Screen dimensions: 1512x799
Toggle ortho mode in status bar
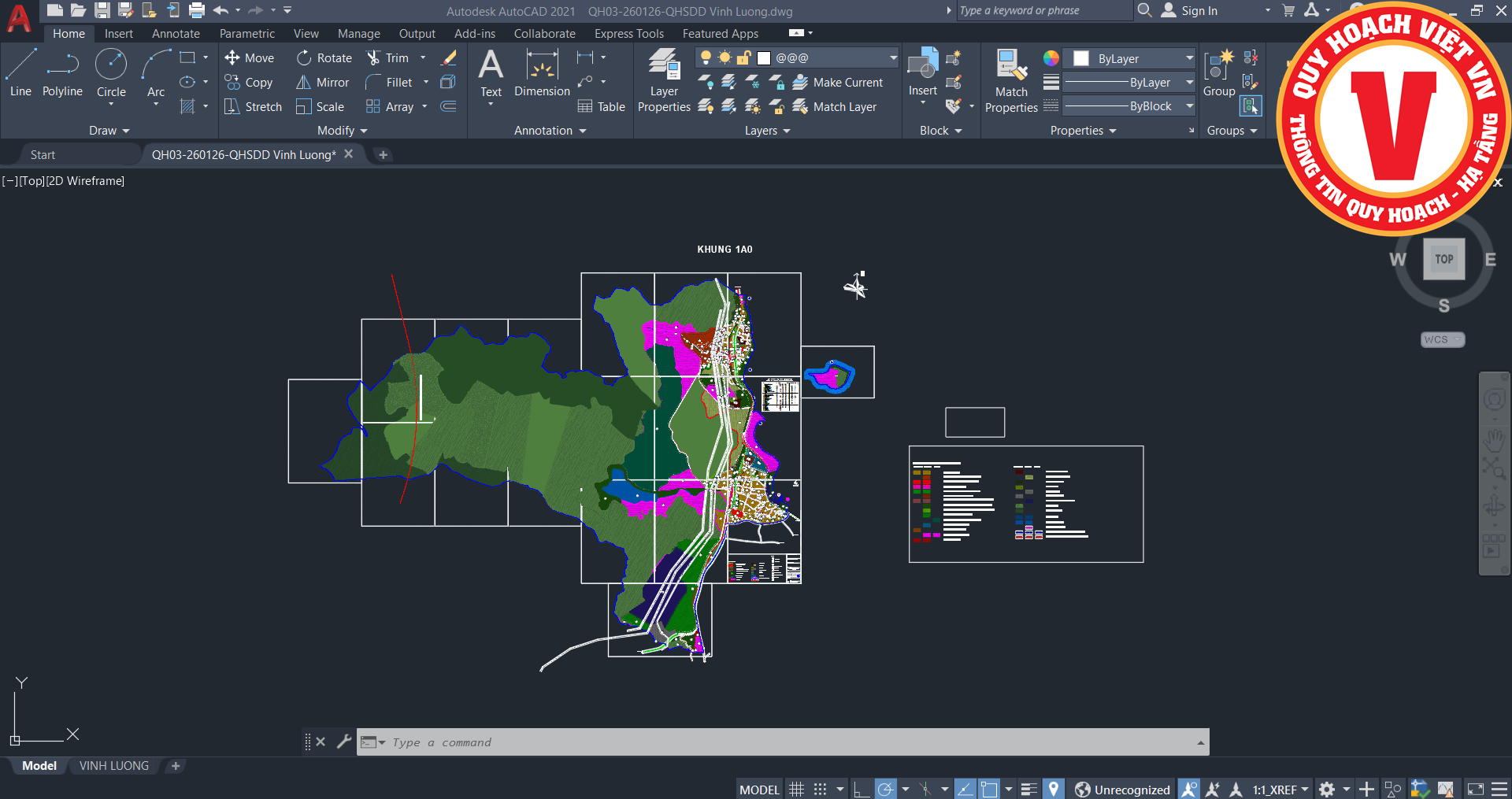tap(860, 789)
